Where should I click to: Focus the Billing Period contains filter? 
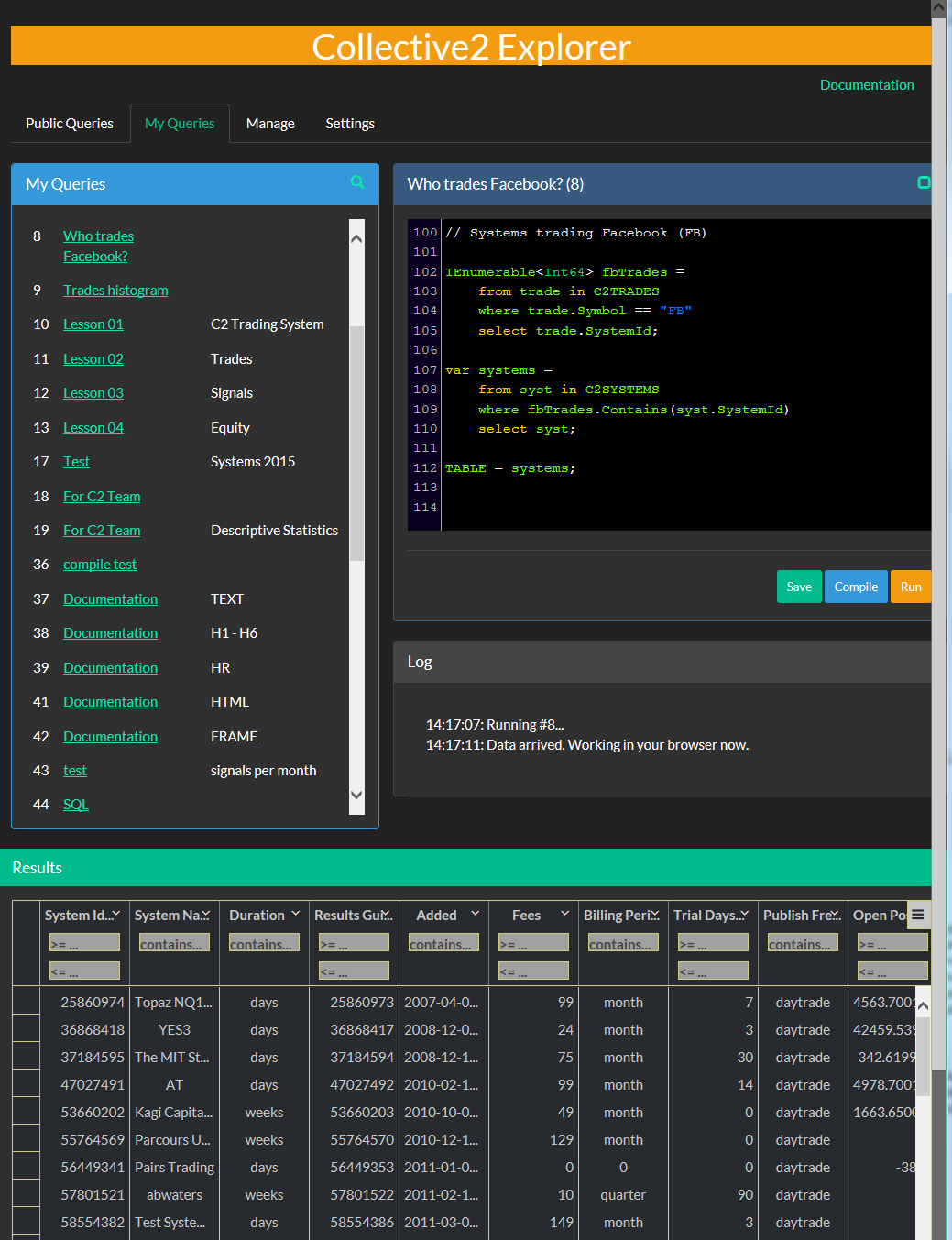(623, 943)
